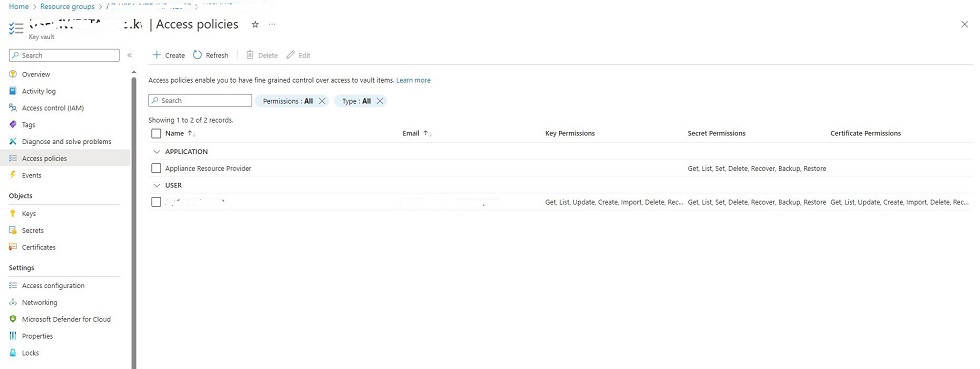Click the Delete button in toolbar
Image resolution: width=980 pixels, height=369 pixels.
tap(262, 56)
